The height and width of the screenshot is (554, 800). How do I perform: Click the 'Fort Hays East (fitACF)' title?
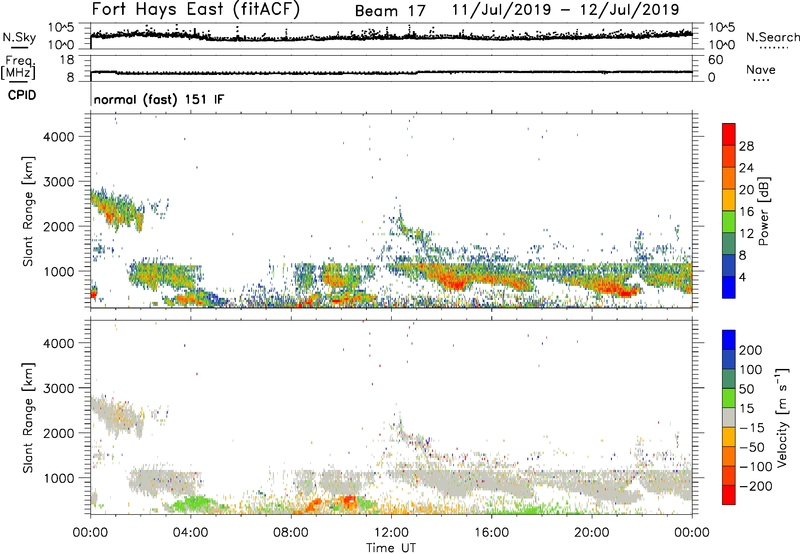point(196,10)
